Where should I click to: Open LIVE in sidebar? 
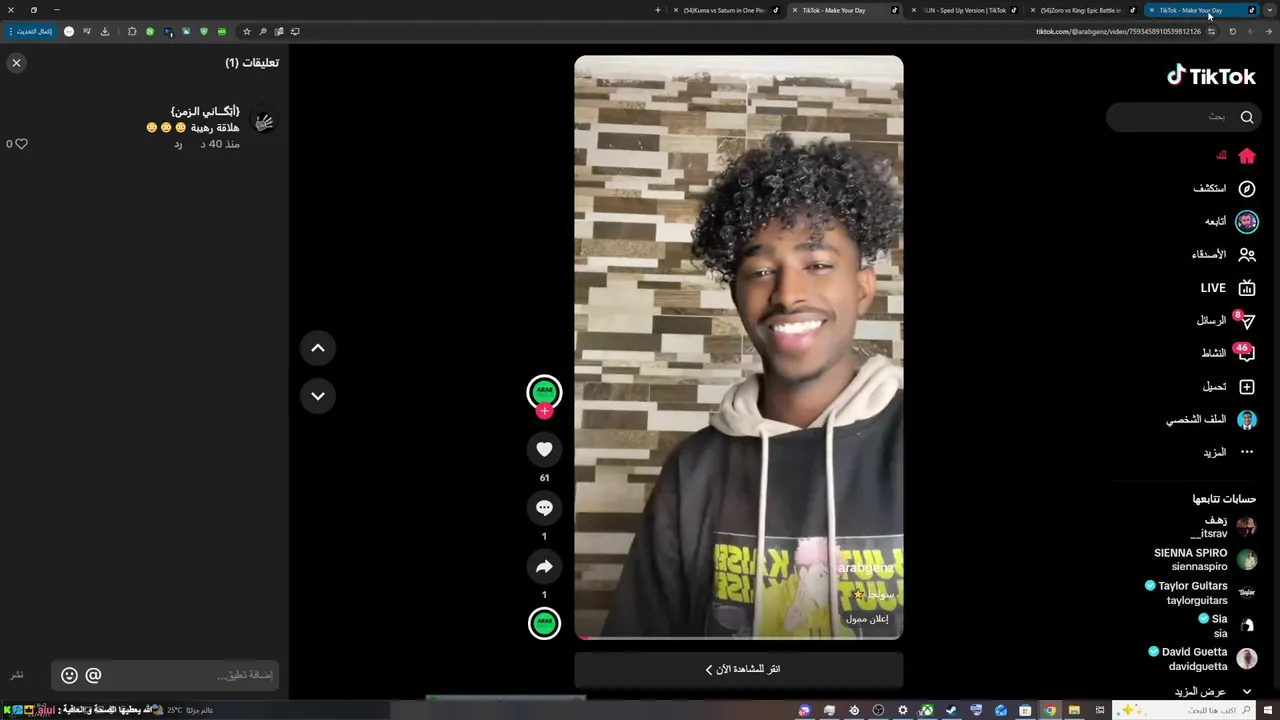pyautogui.click(x=1228, y=288)
